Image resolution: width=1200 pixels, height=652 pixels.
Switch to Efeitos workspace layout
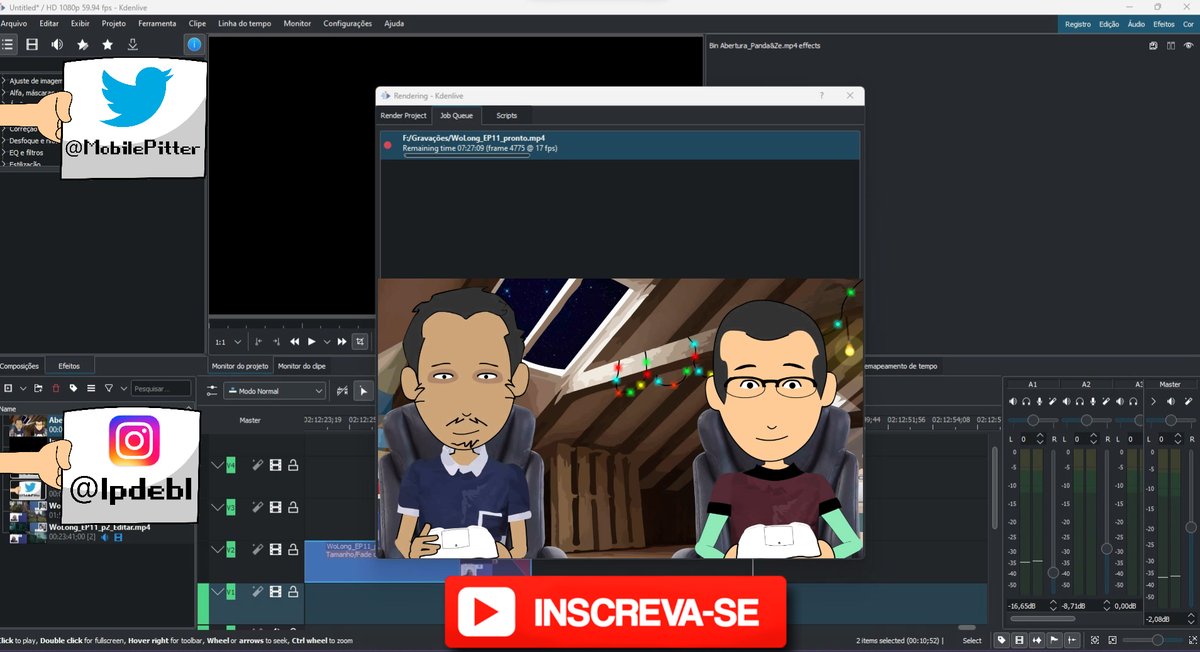tap(1164, 23)
